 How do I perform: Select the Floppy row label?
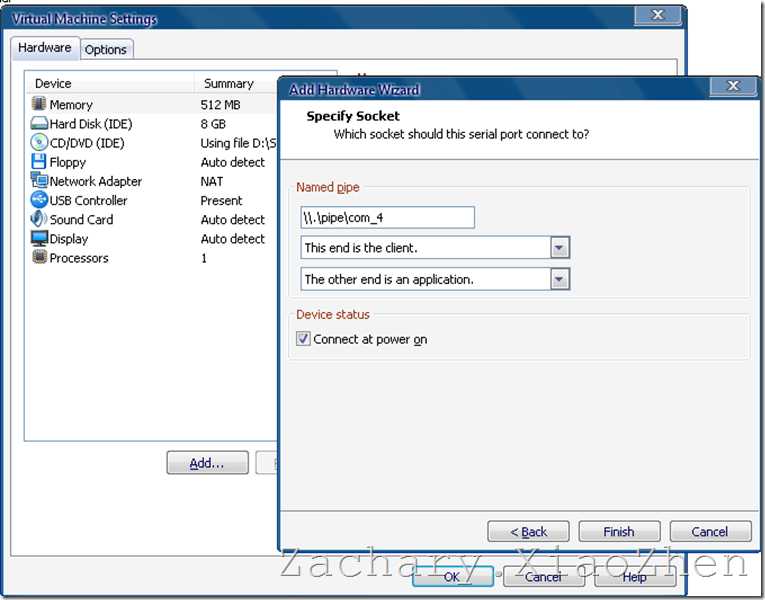click(67, 162)
